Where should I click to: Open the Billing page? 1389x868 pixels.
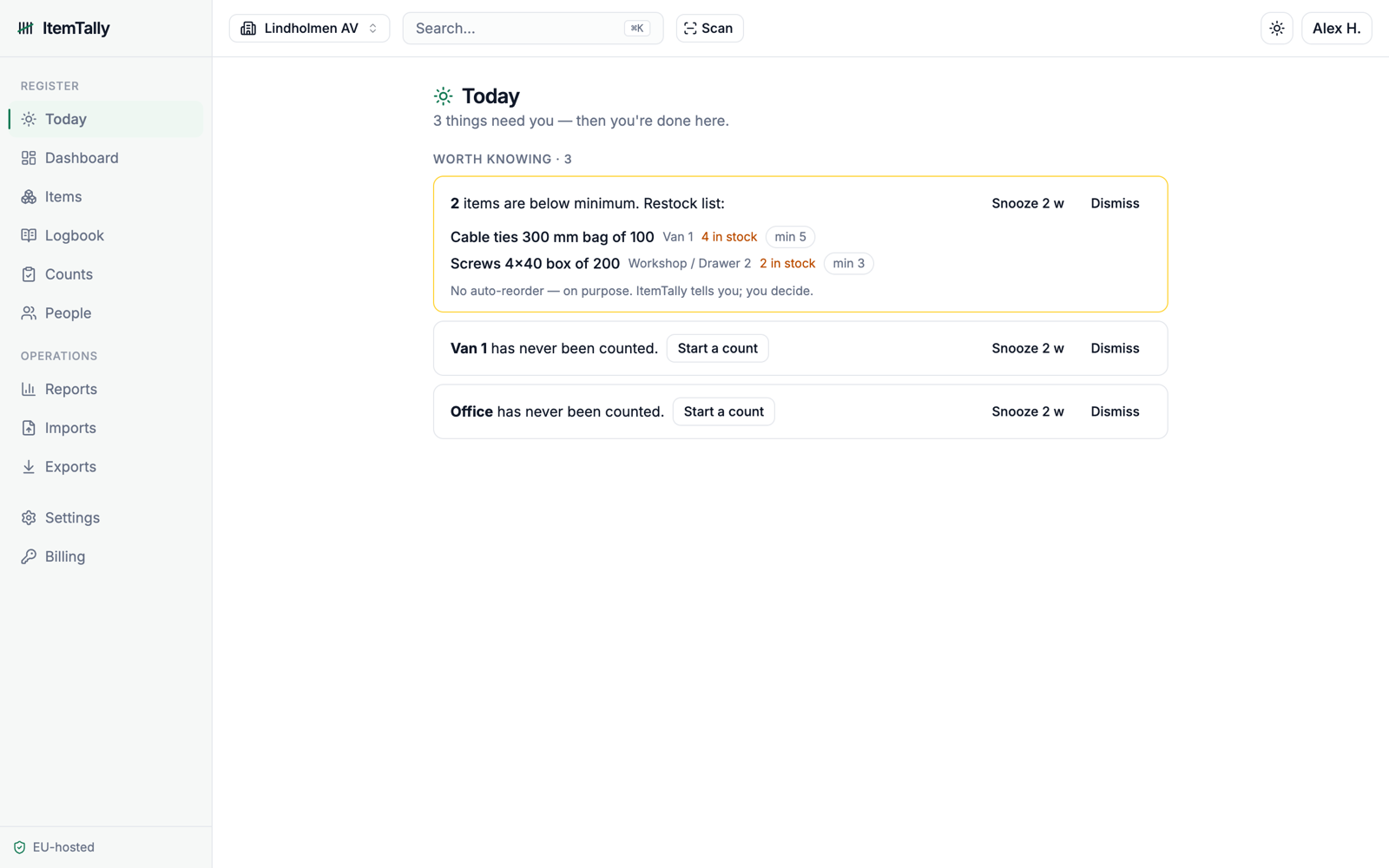(106, 556)
